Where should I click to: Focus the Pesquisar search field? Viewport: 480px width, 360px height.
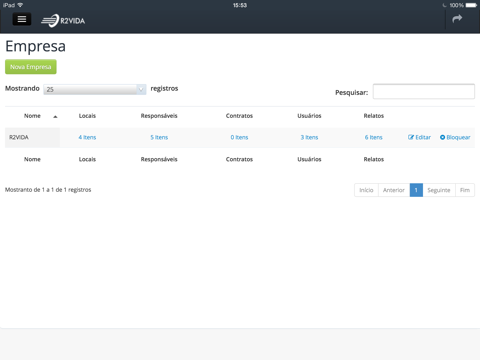424,92
